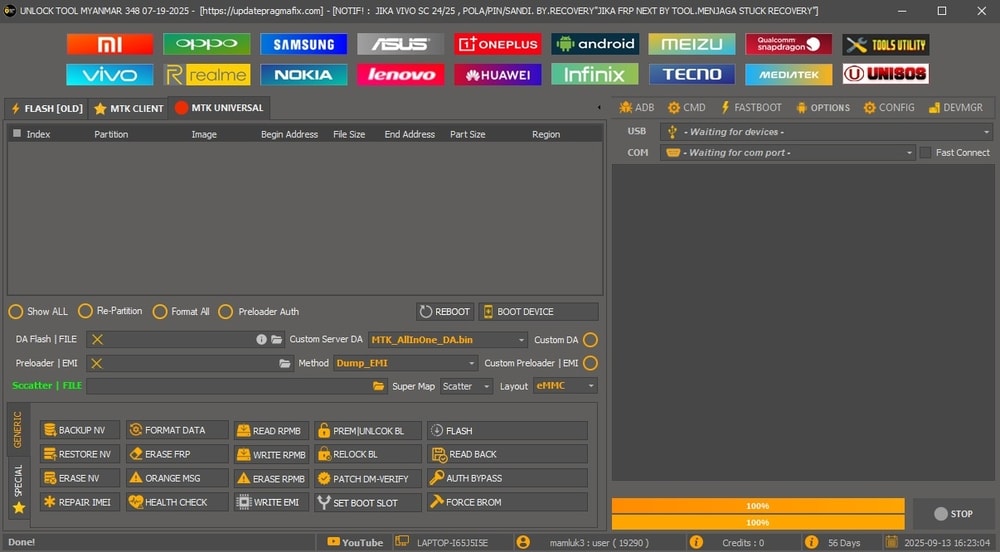Viewport: 1000px width, 552px height.
Task: Enable the Re-Partition option
Action: [85, 311]
